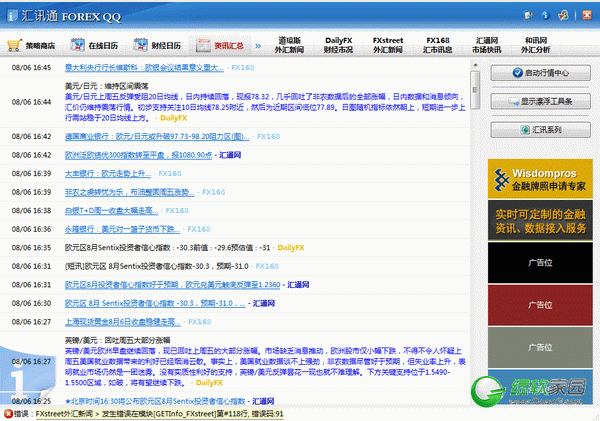
Task: Click the 08/06 16:35 Sentix news text
Action: pos(167,248)
